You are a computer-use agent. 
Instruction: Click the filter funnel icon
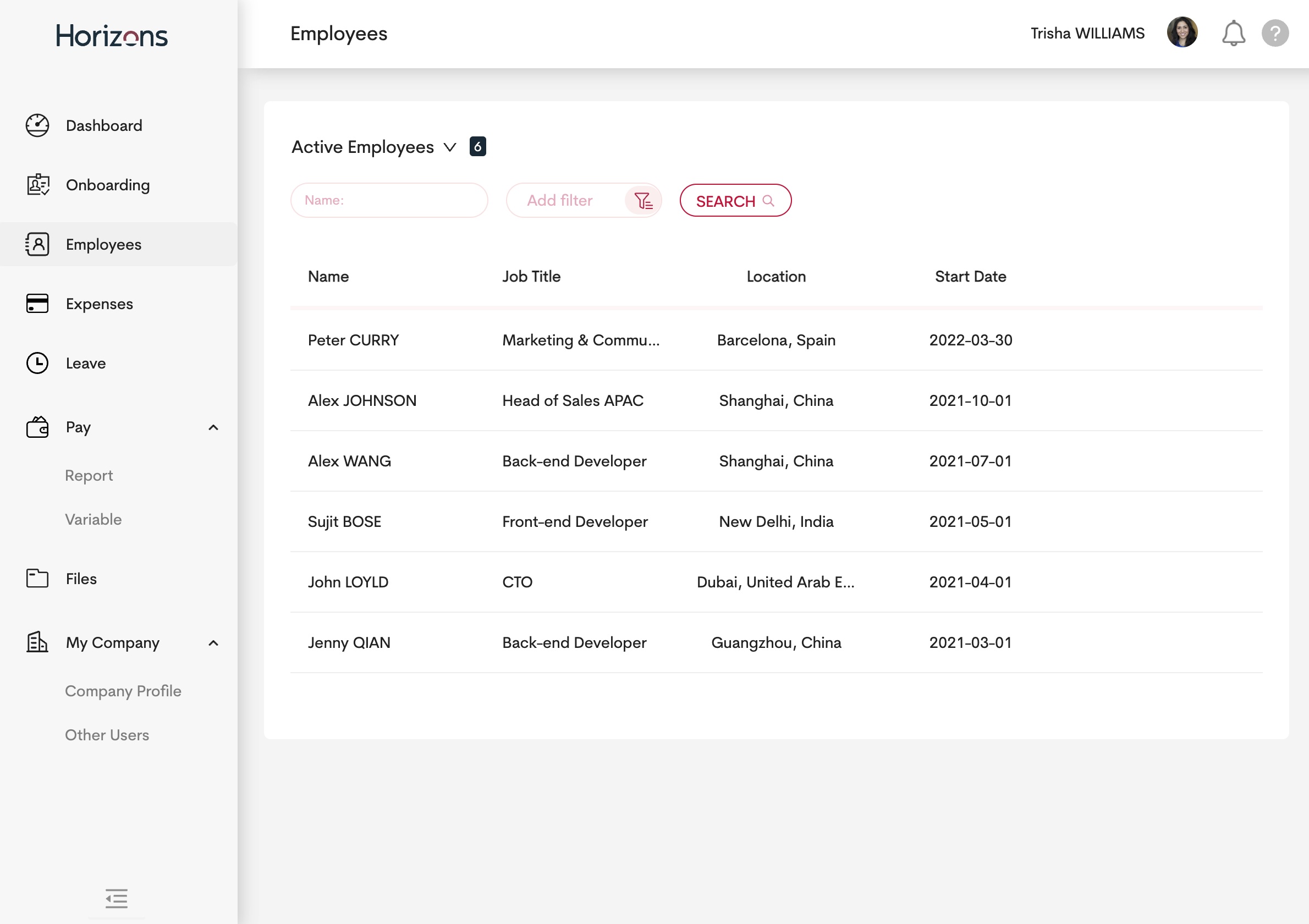[643, 201]
